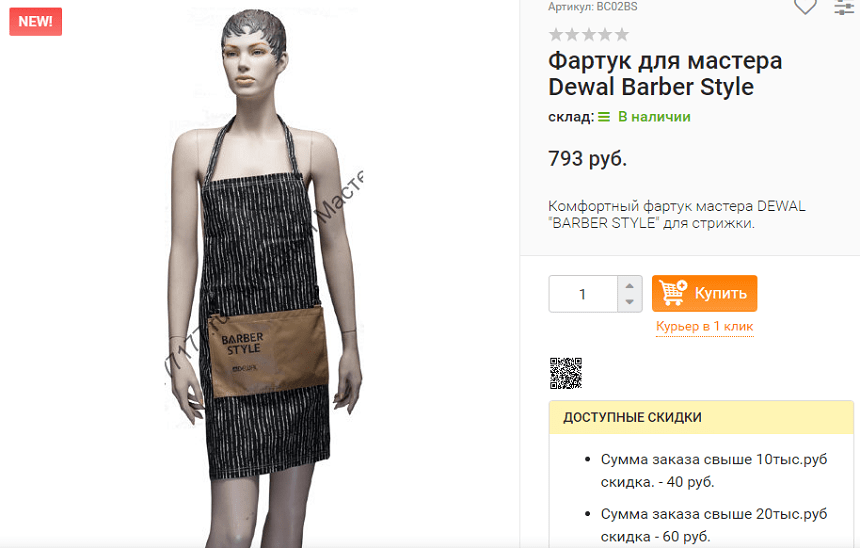
Task: Increase quantity with the up arrow
Action: [630, 285]
